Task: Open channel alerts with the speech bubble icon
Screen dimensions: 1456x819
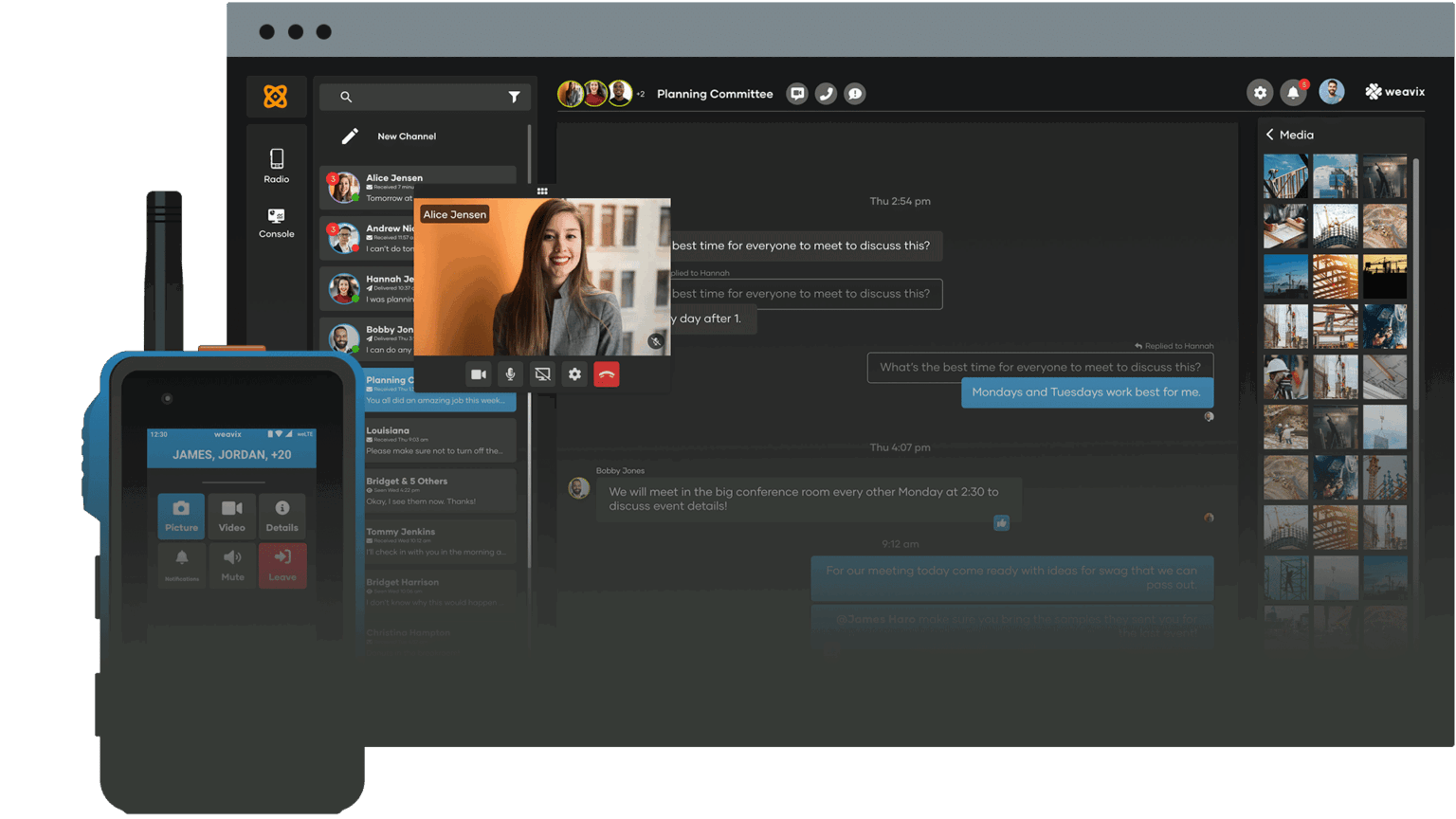Action: [x=854, y=93]
